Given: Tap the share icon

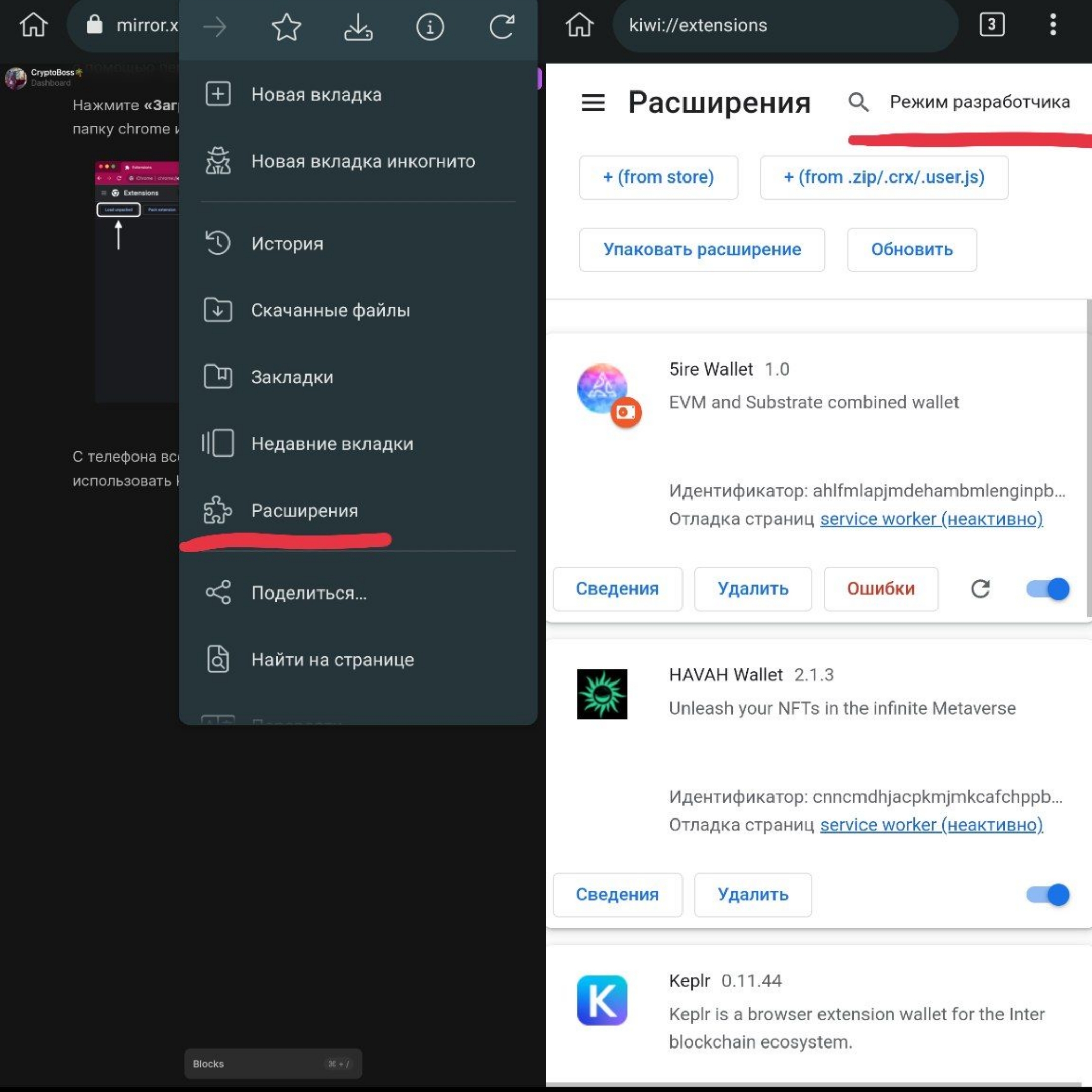Looking at the screenshot, I should pos(217,593).
